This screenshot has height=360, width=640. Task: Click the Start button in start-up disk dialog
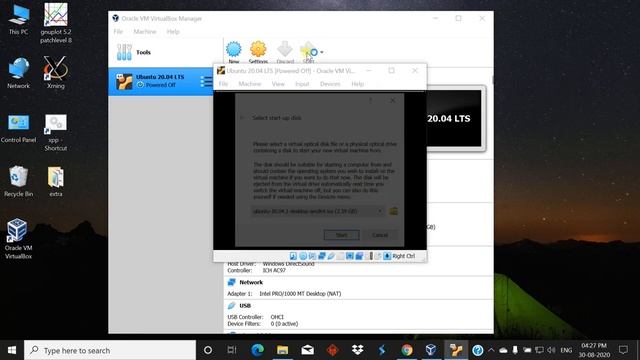coord(342,235)
